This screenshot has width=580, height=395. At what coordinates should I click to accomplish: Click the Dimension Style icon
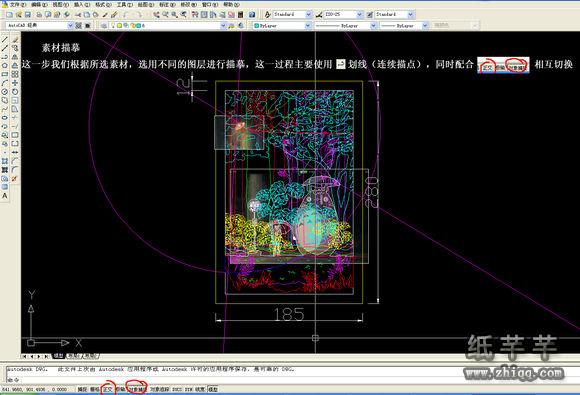(319, 14)
